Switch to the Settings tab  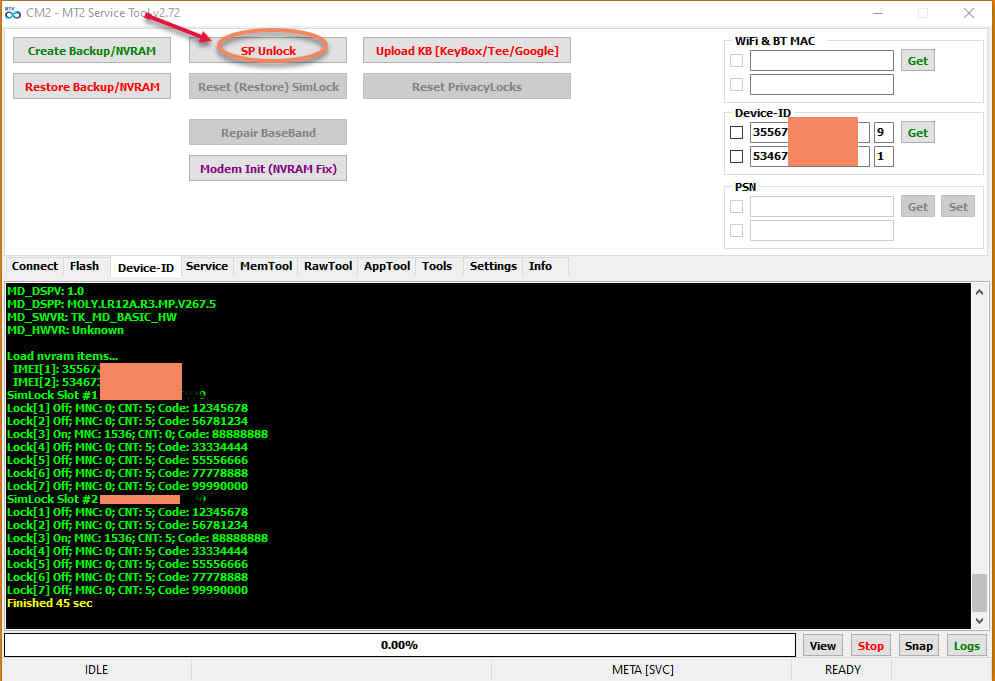pyautogui.click(x=493, y=267)
